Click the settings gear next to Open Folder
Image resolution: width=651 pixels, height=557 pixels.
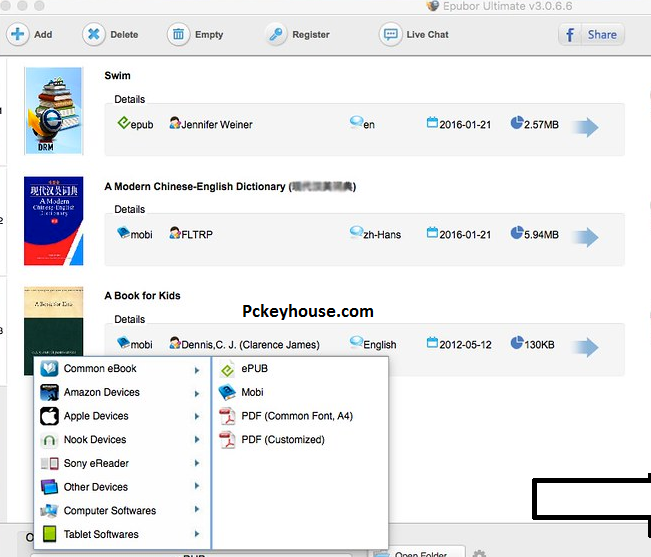point(479,554)
